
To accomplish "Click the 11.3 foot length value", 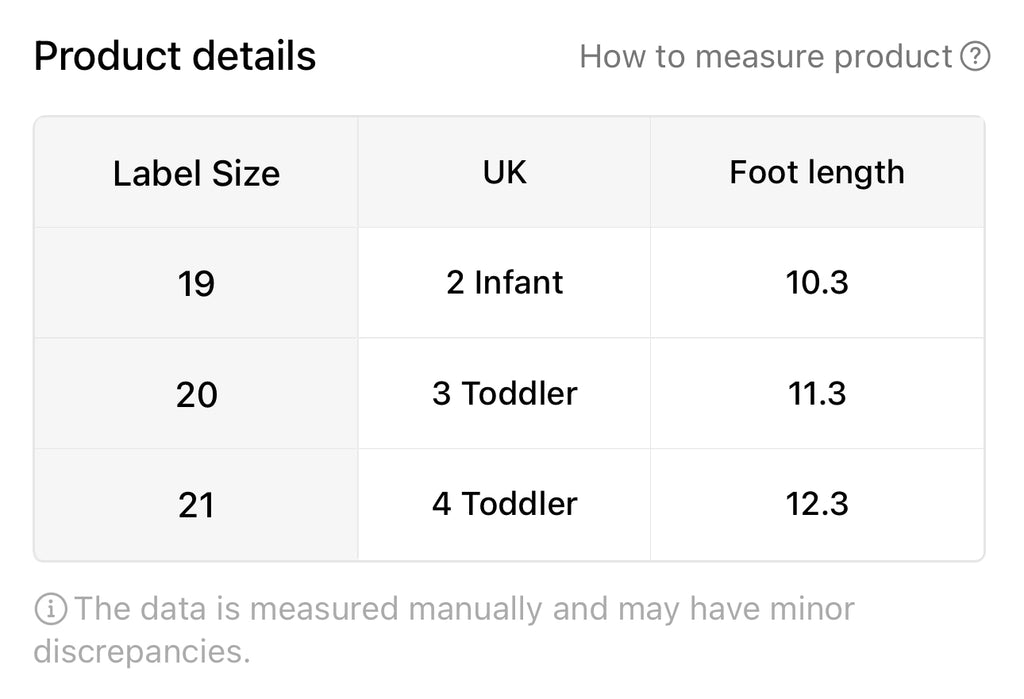I will click(x=817, y=394).
